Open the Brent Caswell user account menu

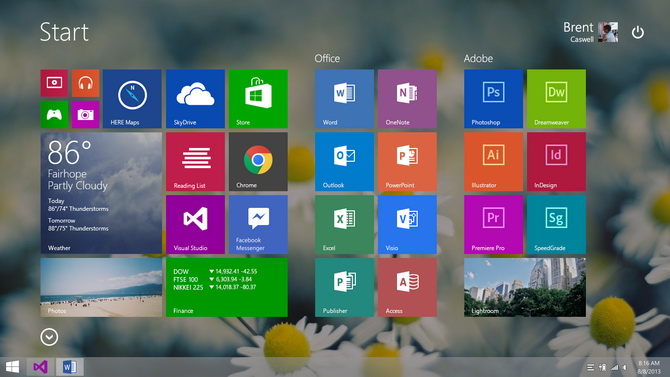pos(590,32)
